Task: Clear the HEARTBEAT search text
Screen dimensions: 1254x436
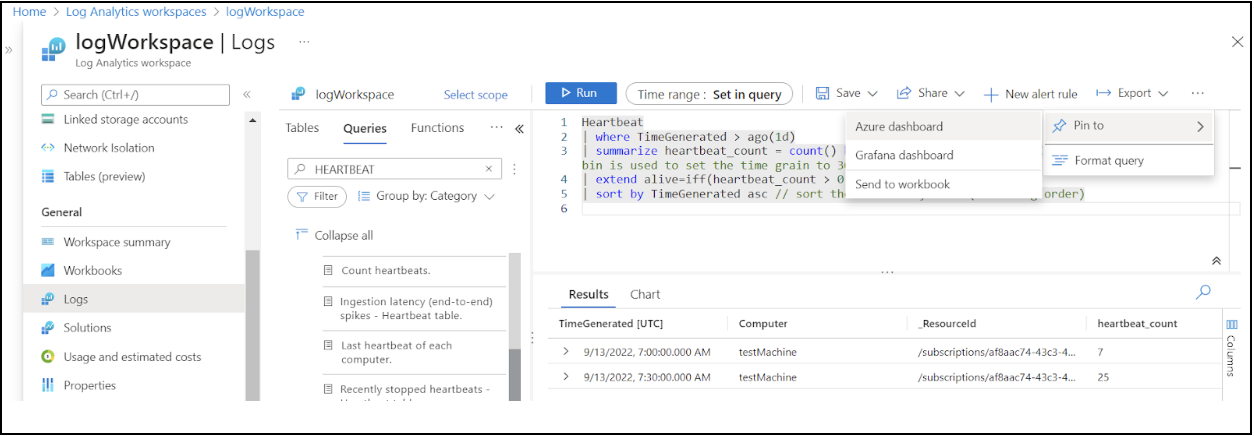Action: (489, 169)
